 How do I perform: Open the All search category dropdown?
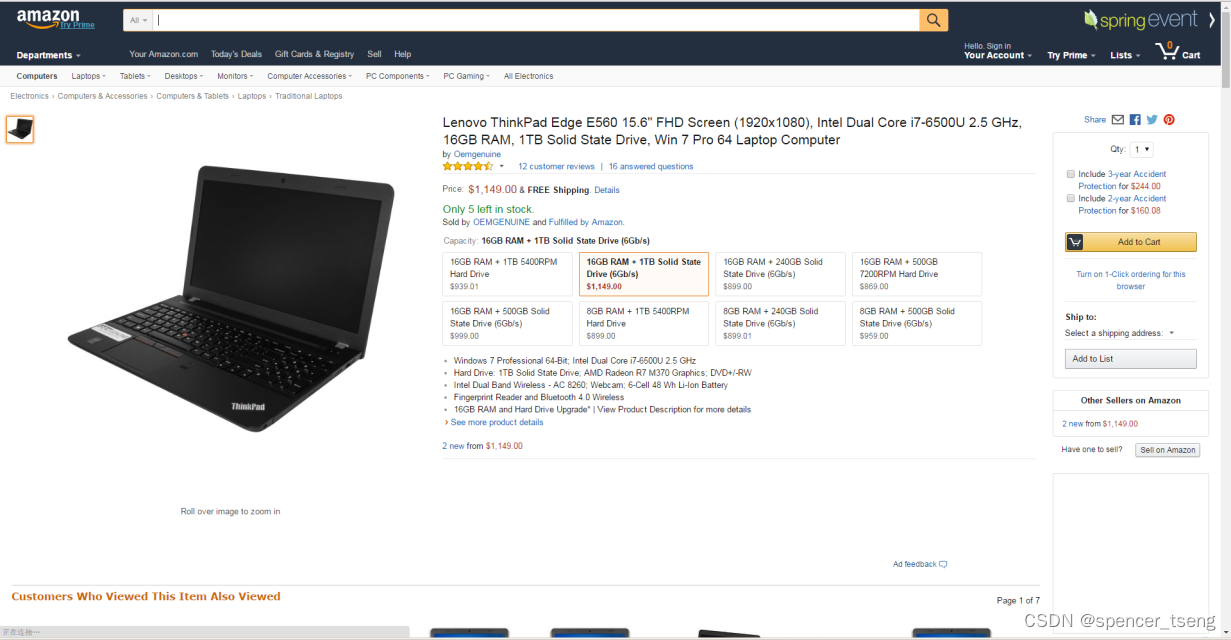tap(139, 20)
